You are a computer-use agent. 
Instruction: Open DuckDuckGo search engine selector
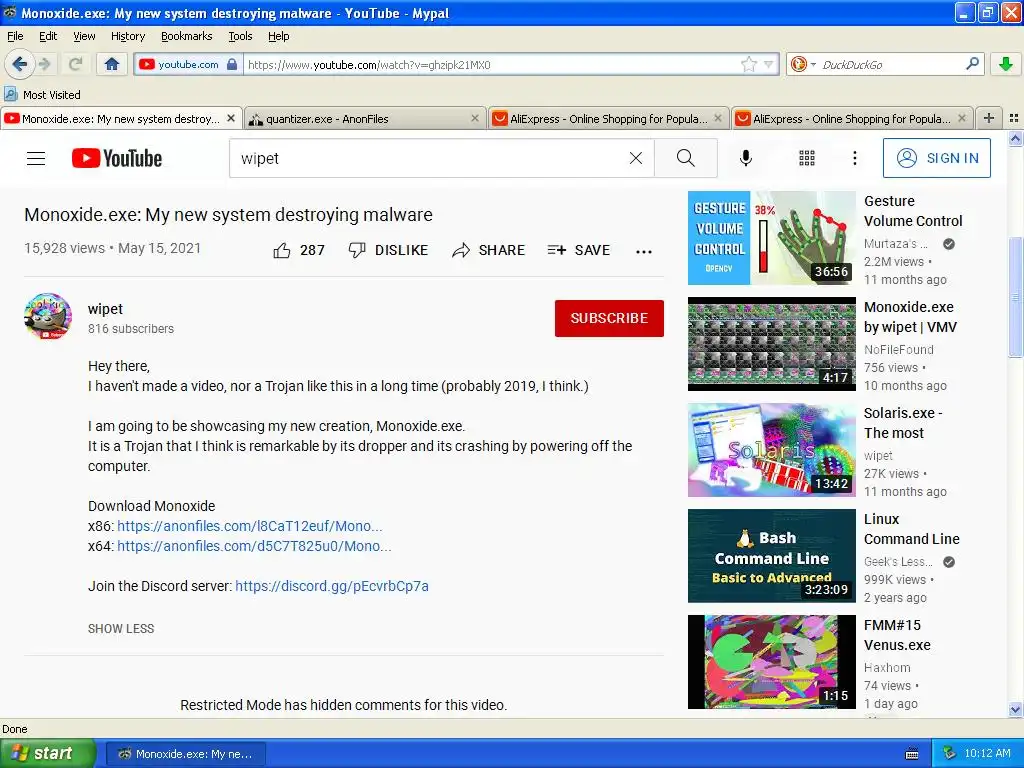[803, 64]
